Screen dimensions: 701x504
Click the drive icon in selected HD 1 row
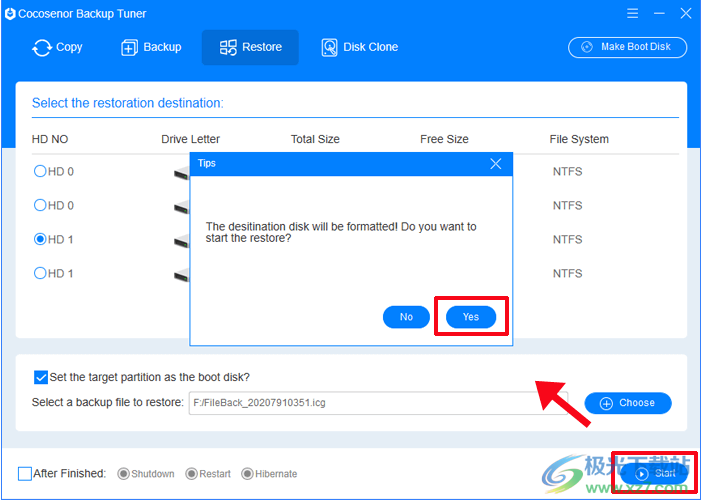(x=182, y=241)
